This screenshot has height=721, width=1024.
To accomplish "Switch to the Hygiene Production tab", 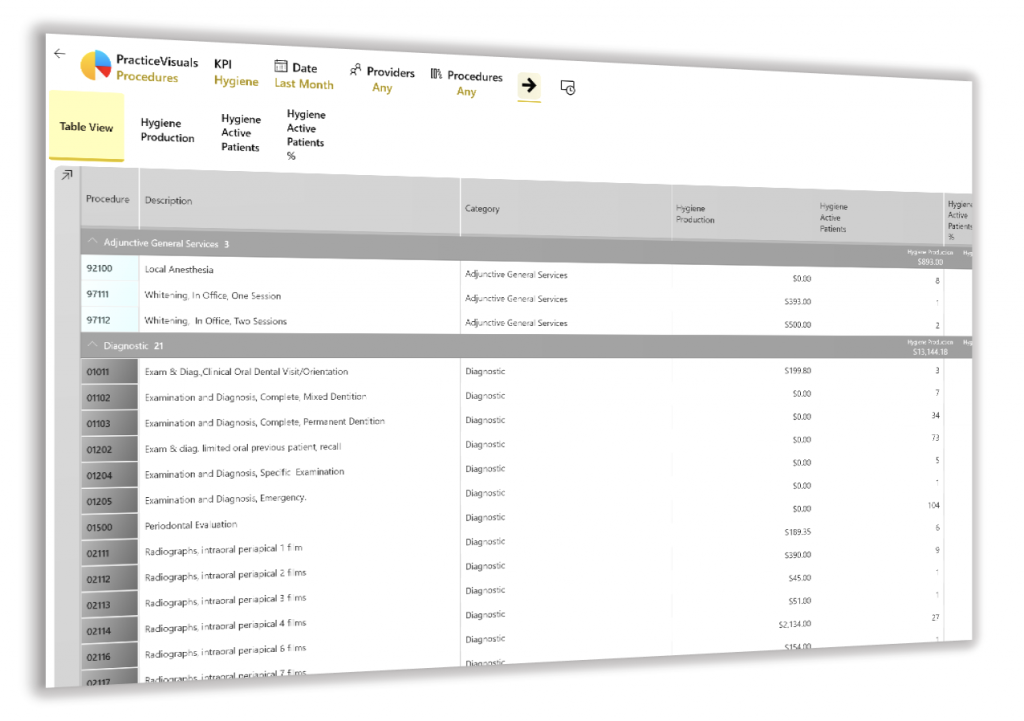I will [x=167, y=131].
